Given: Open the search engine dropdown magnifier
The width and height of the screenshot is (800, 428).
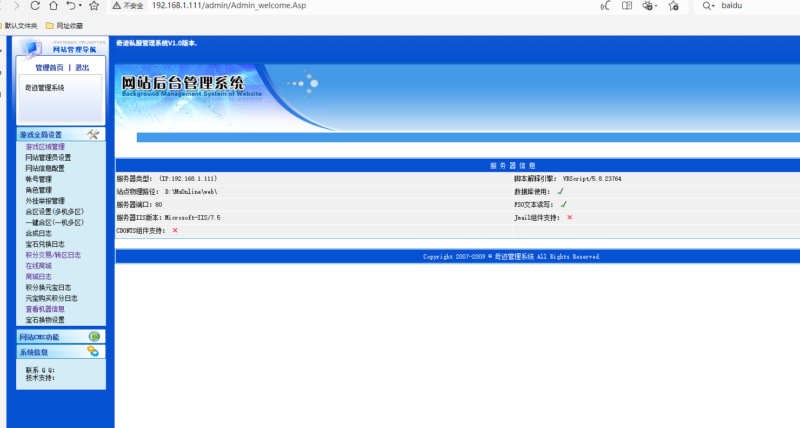Looking at the screenshot, I should [x=708, y=6].
